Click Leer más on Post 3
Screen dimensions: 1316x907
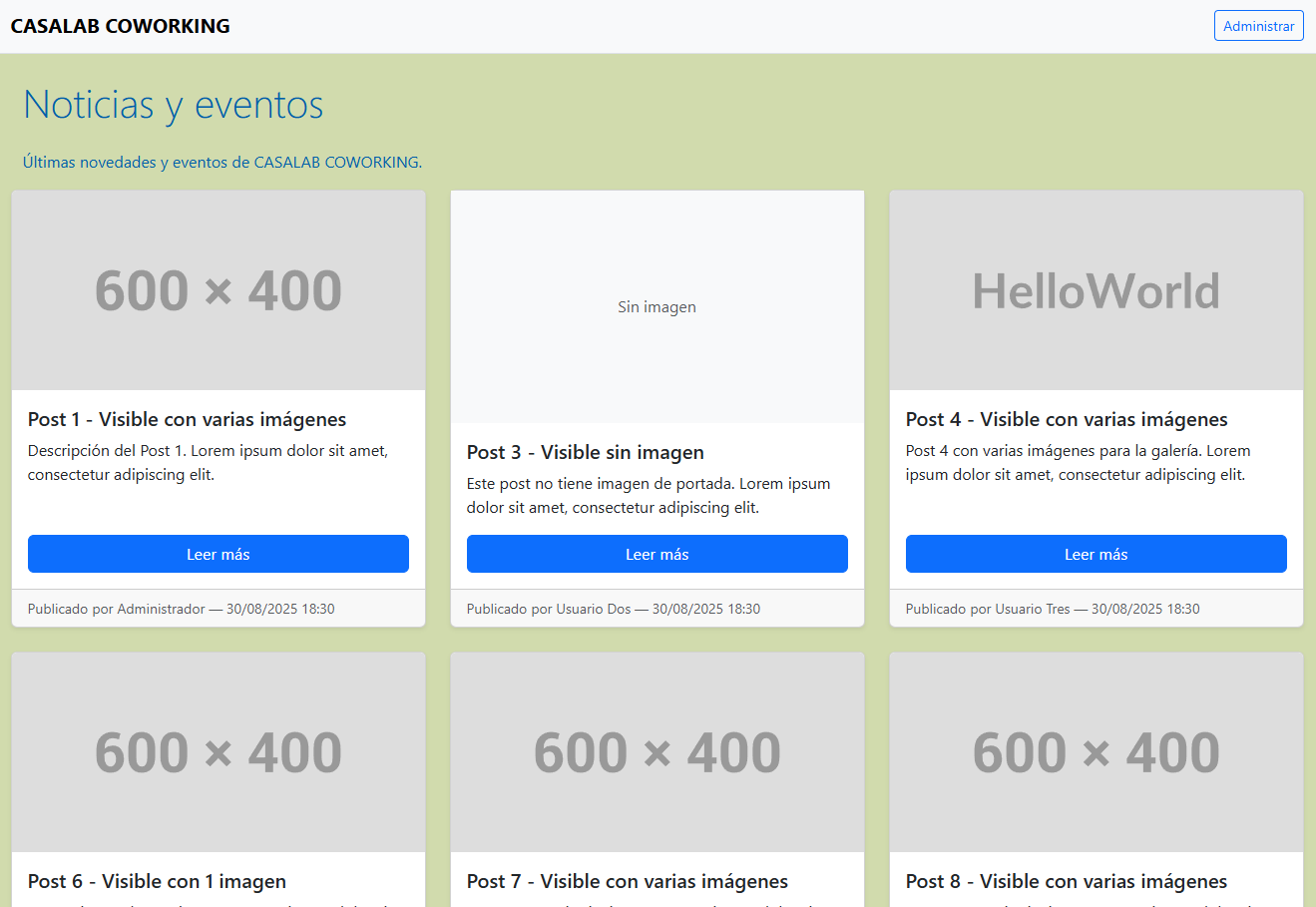[x=657, y=554]
